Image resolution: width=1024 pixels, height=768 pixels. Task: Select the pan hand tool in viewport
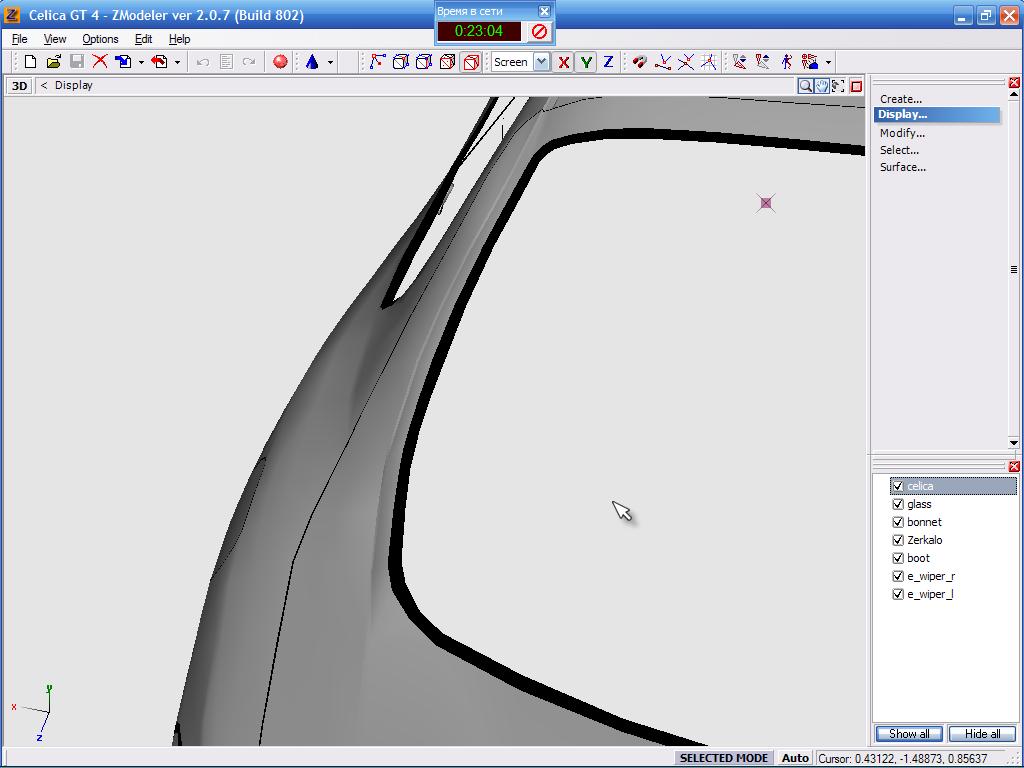click(x=821, y=86)
